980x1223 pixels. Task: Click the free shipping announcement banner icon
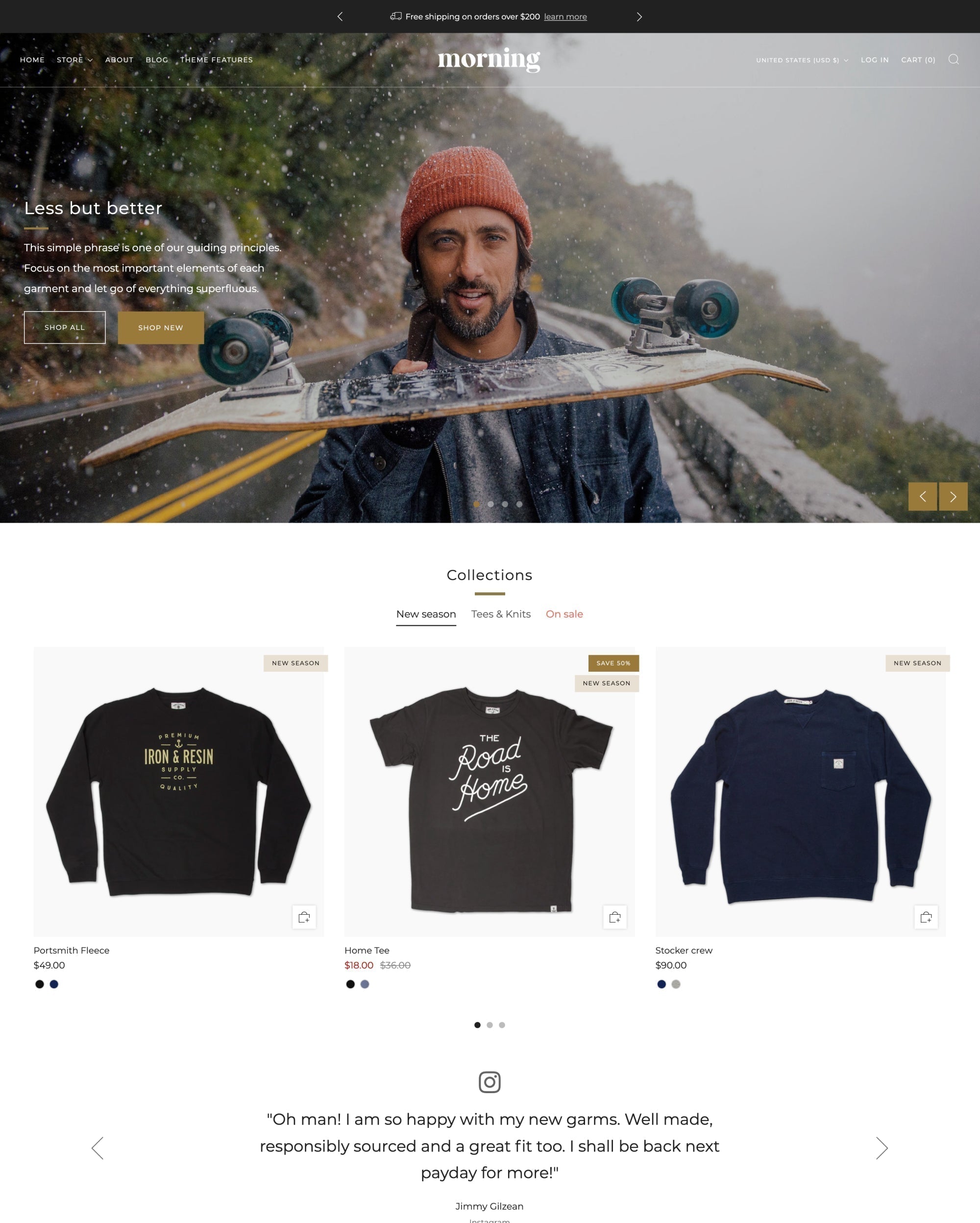click(395, 16)
